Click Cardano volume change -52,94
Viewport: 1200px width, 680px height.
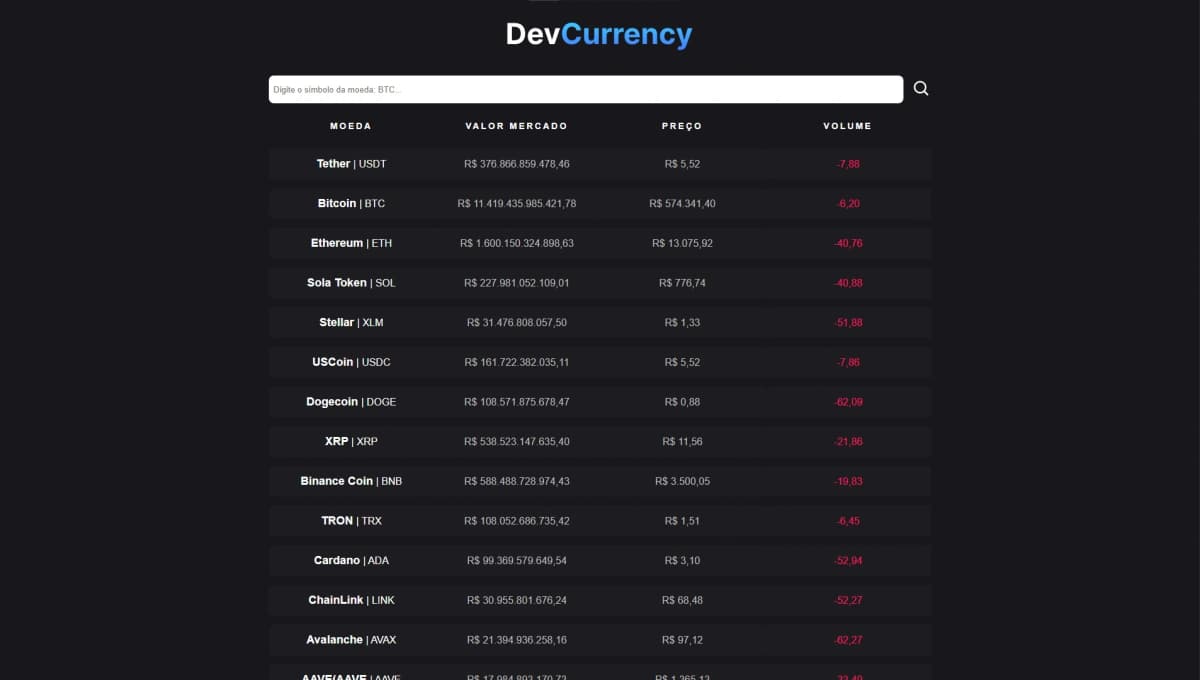tap(848, 560)
